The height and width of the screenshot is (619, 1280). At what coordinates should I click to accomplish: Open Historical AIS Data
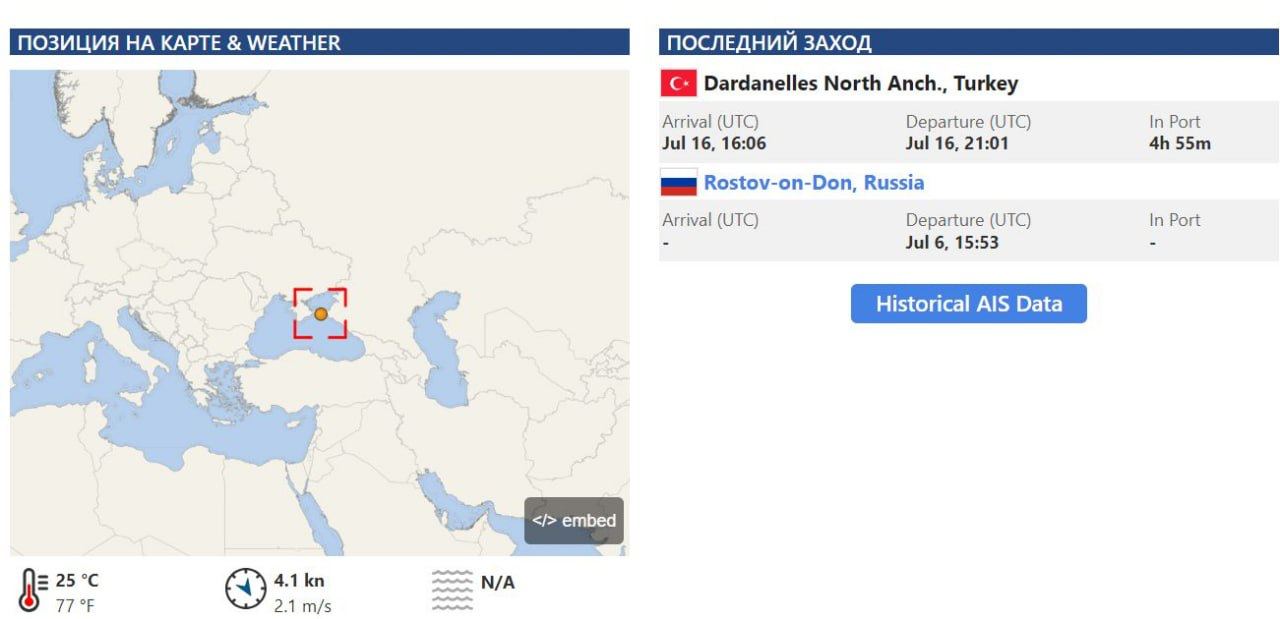[968, 304]
